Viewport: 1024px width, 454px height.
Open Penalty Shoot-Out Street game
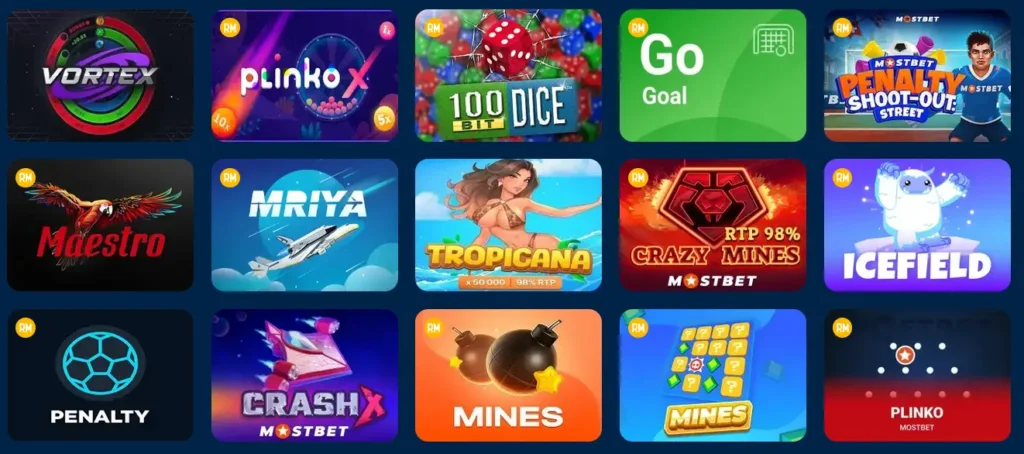(x=917, y=75)
